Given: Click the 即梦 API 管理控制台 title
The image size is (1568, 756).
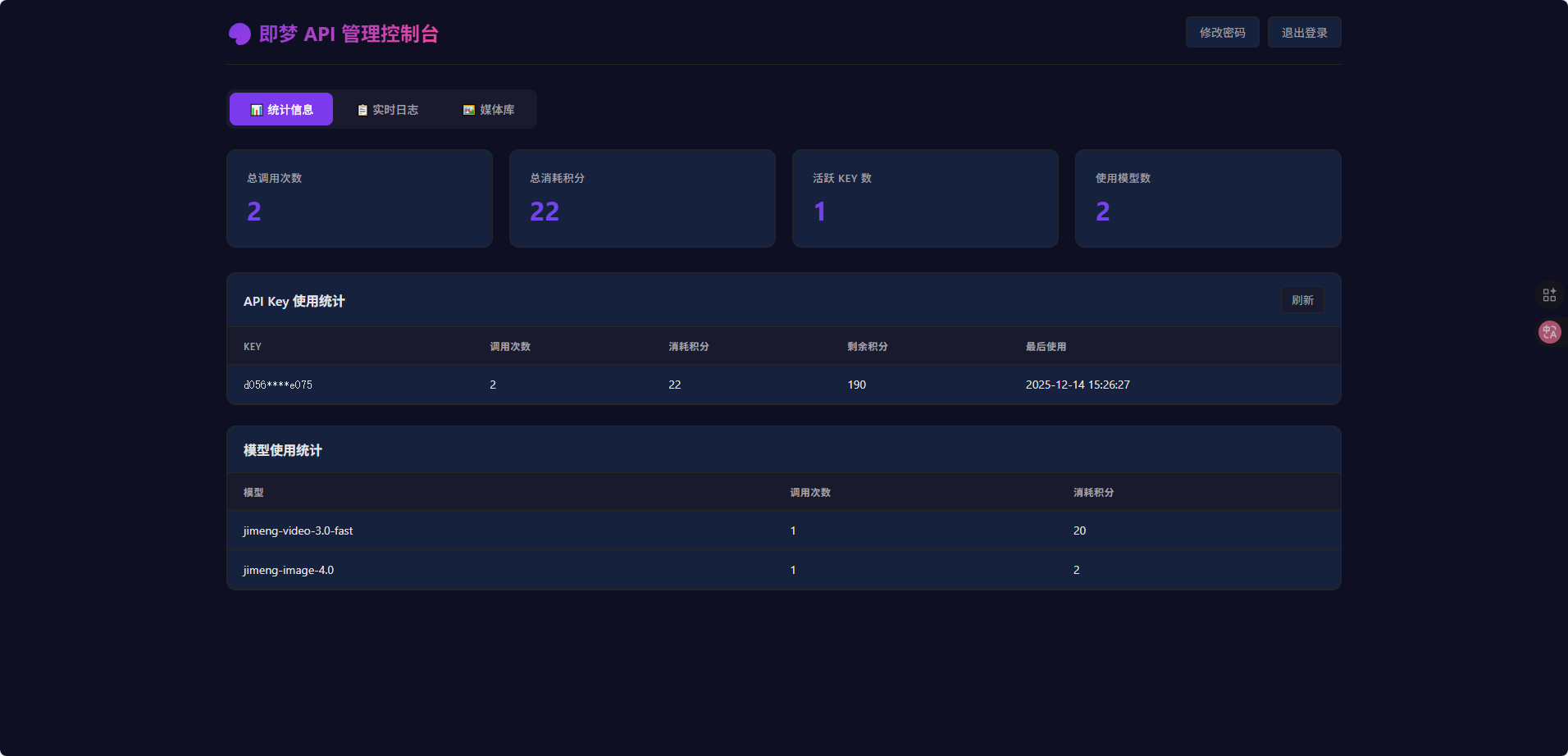Looking at the screenshot, I should pos(349,34).
